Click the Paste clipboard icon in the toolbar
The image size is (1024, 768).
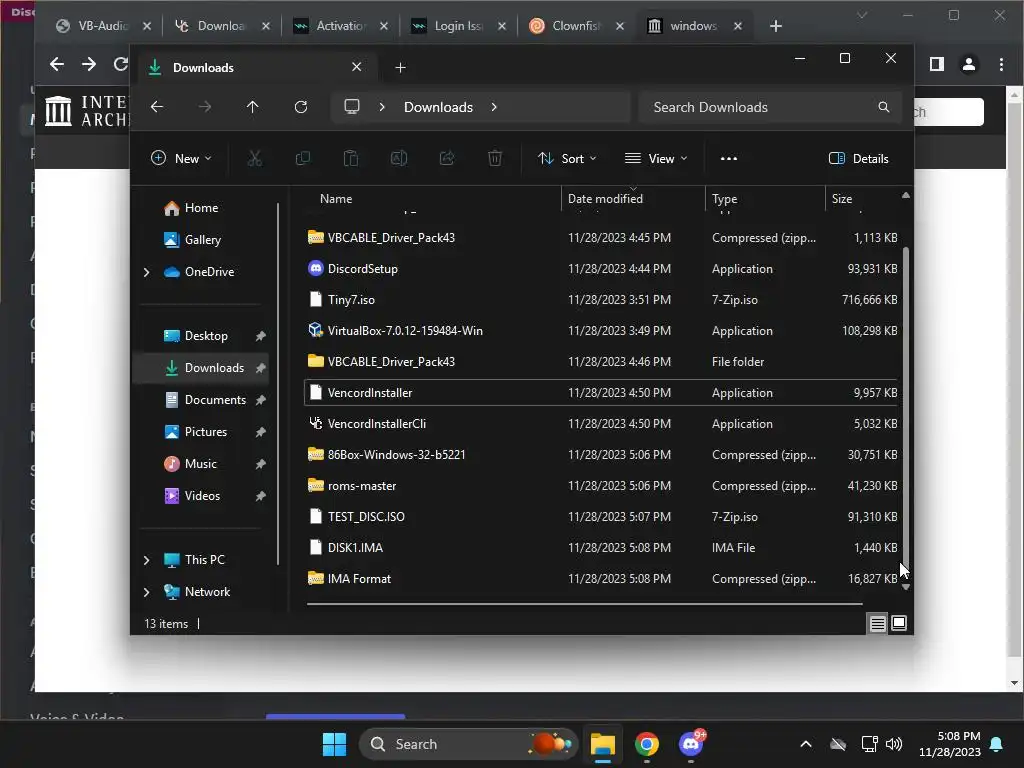click(351, 158)
